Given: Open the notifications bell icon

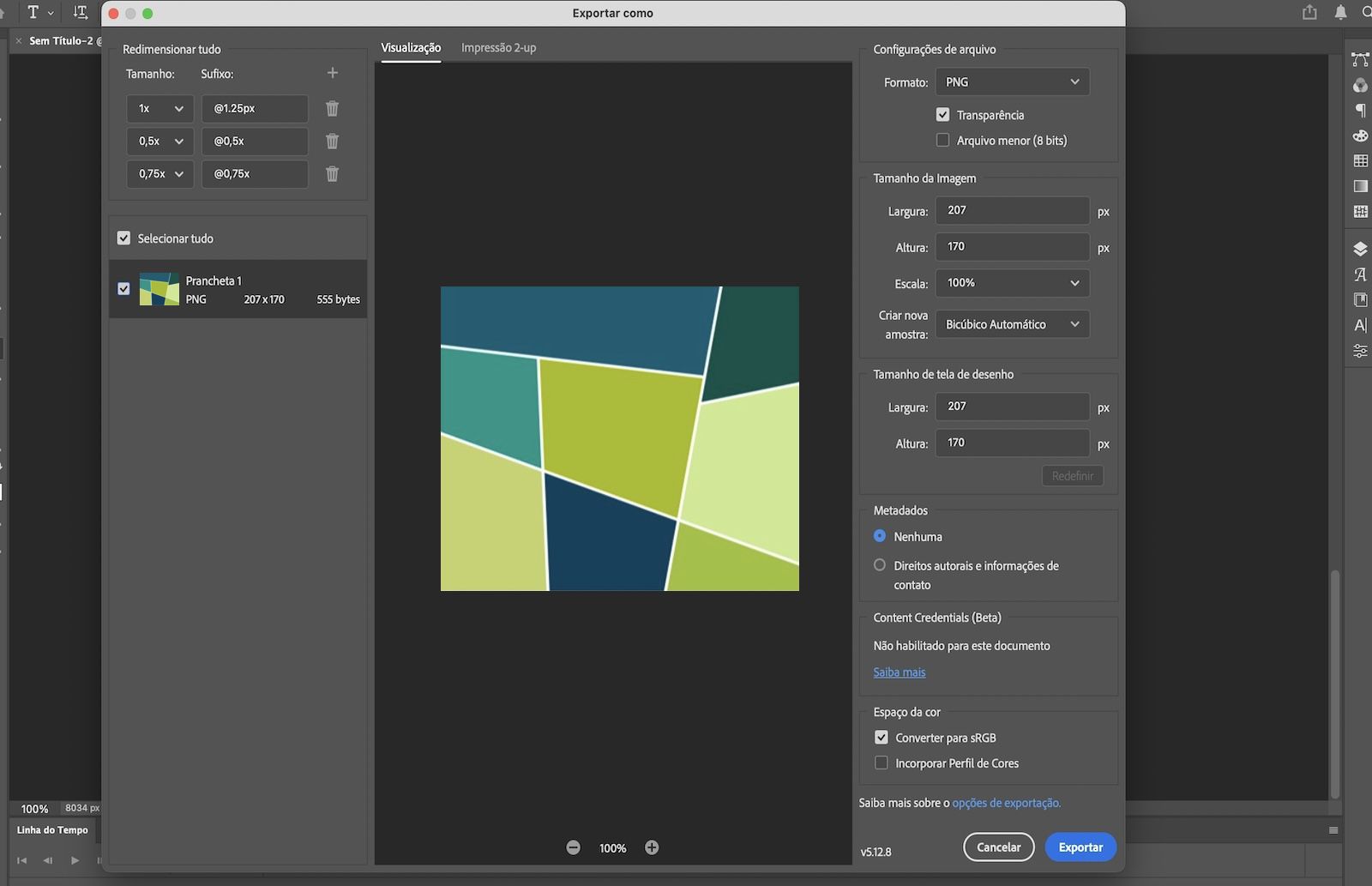Looking at the screenshot, I should [1340, 13].
